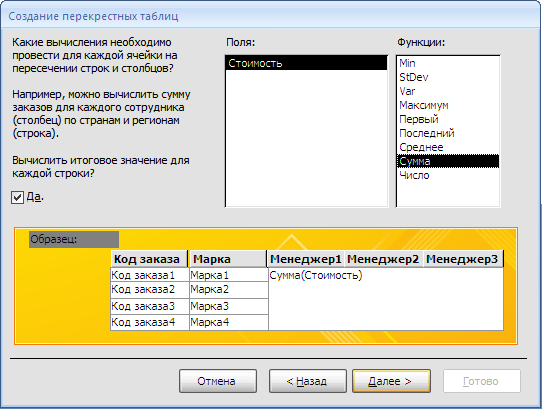
Task: Click the "Марка" sample column header
Action: pyautogui.click(x=228, y=259)
